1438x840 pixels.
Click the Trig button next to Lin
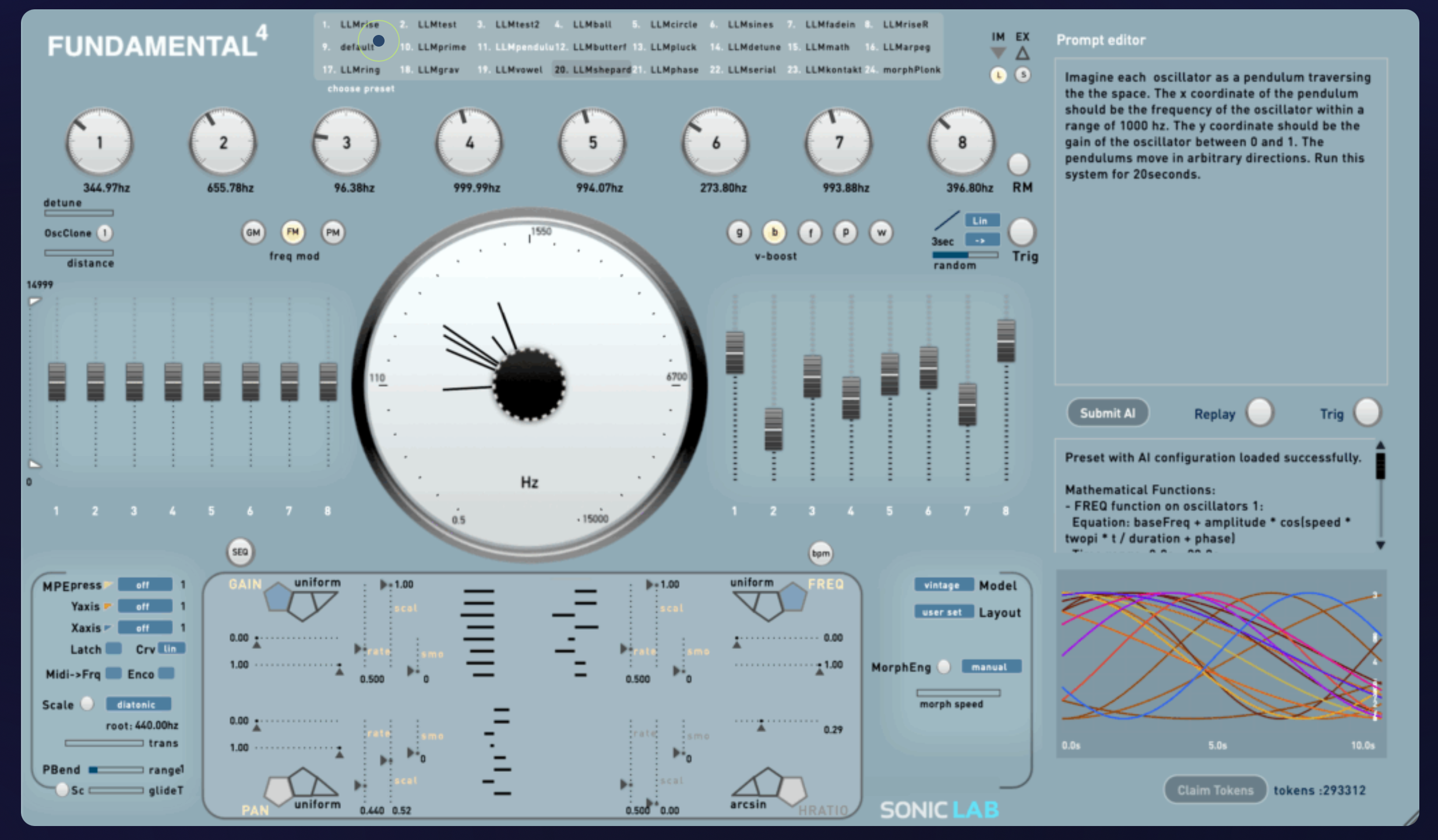coord(1021,232)
